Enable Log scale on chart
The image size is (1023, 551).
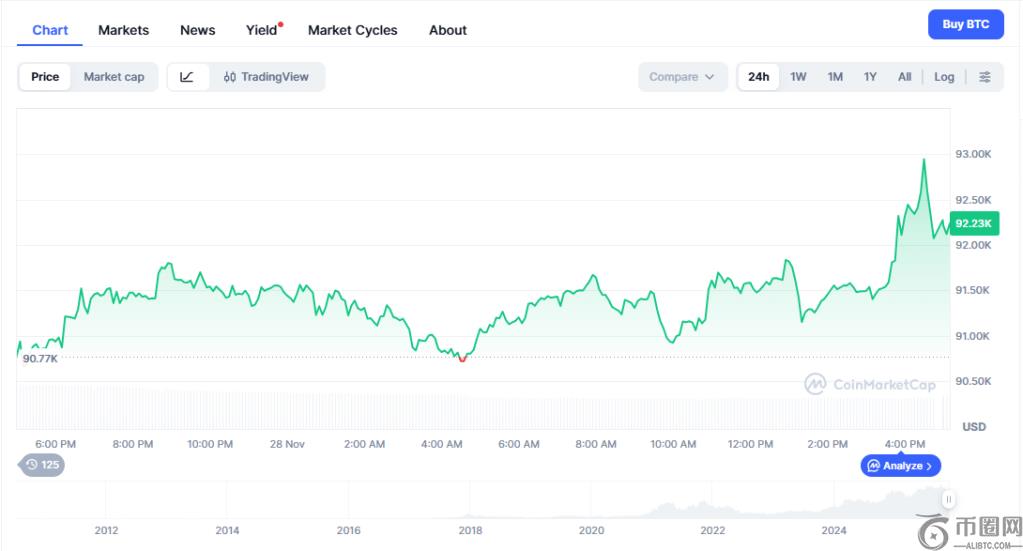point(944,77)
